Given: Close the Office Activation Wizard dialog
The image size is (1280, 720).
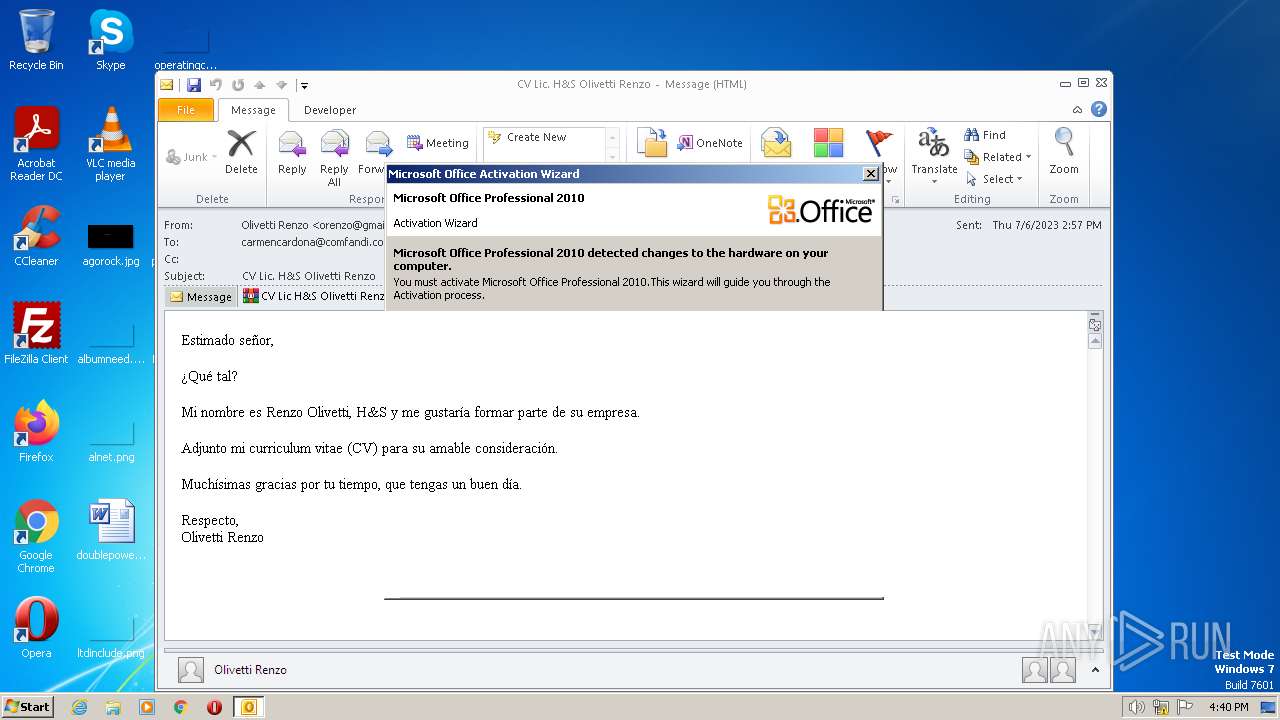Looking at the screenshot, I should tap(870, 174).
